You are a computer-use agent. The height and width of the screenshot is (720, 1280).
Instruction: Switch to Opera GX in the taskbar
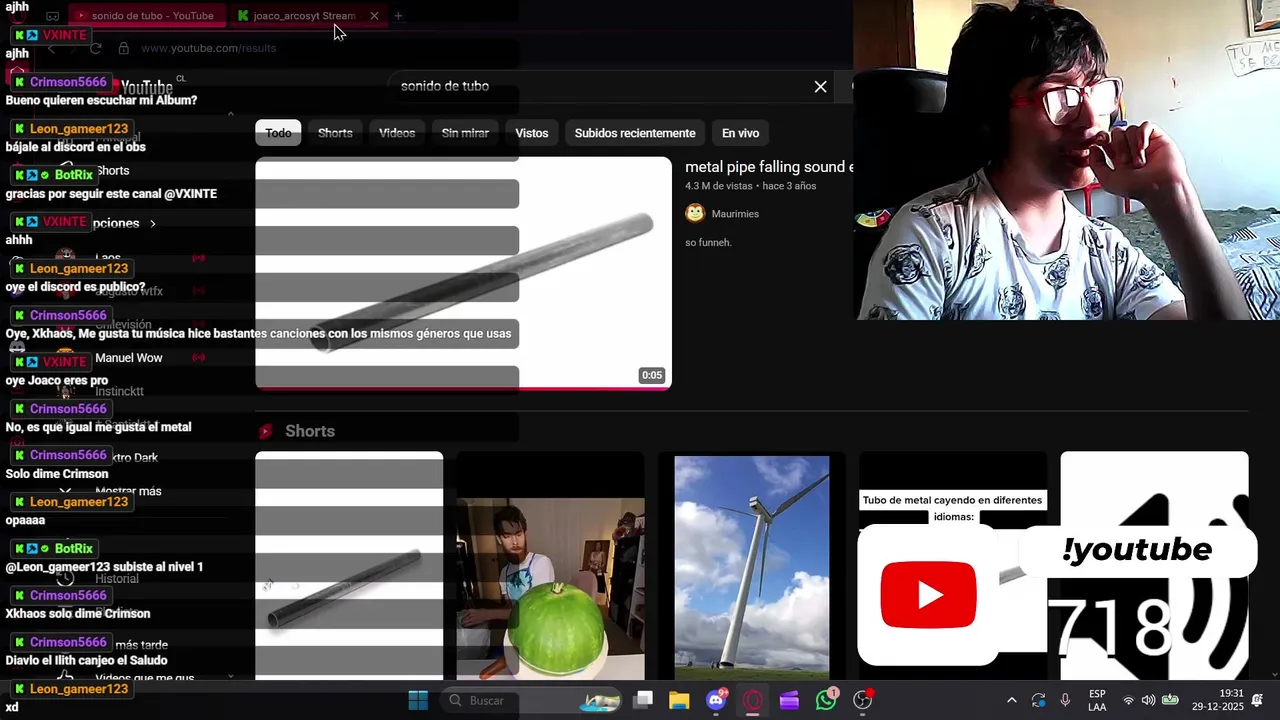click(x=753, y=700)
